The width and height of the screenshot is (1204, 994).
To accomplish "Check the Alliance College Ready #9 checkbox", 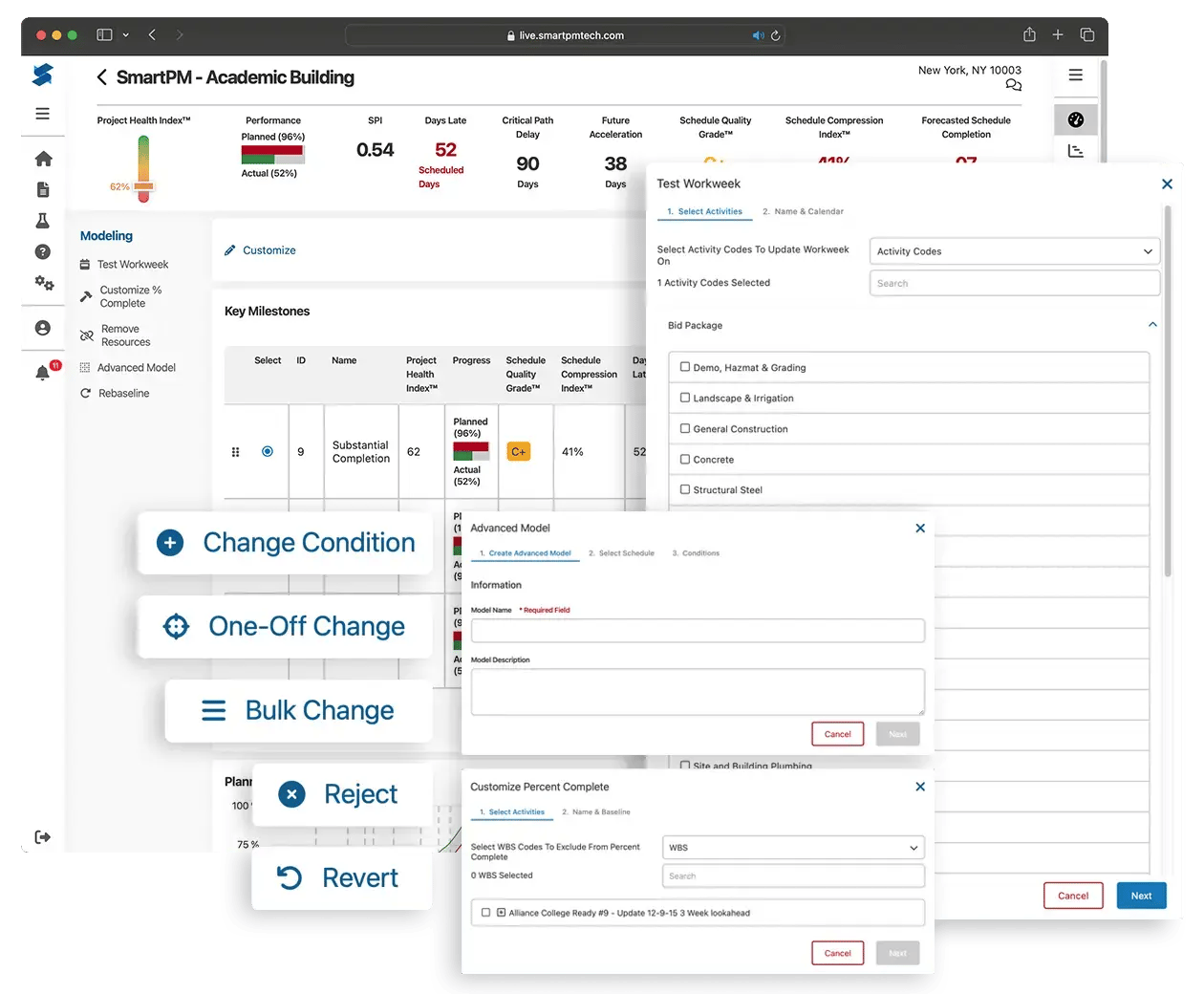I will tap(486, 913).
